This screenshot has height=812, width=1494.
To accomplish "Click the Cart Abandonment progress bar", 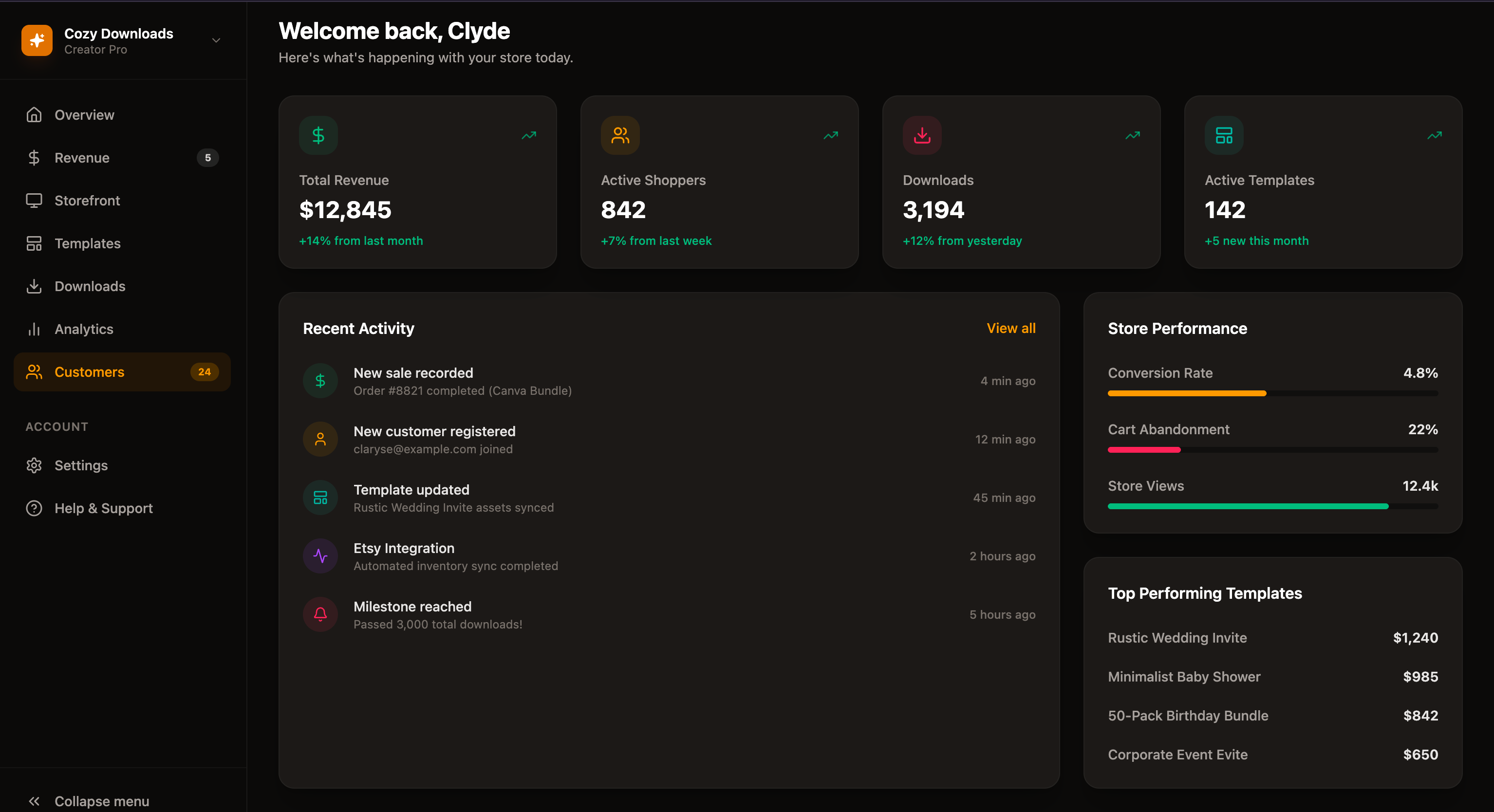I will click(1272, 450).
